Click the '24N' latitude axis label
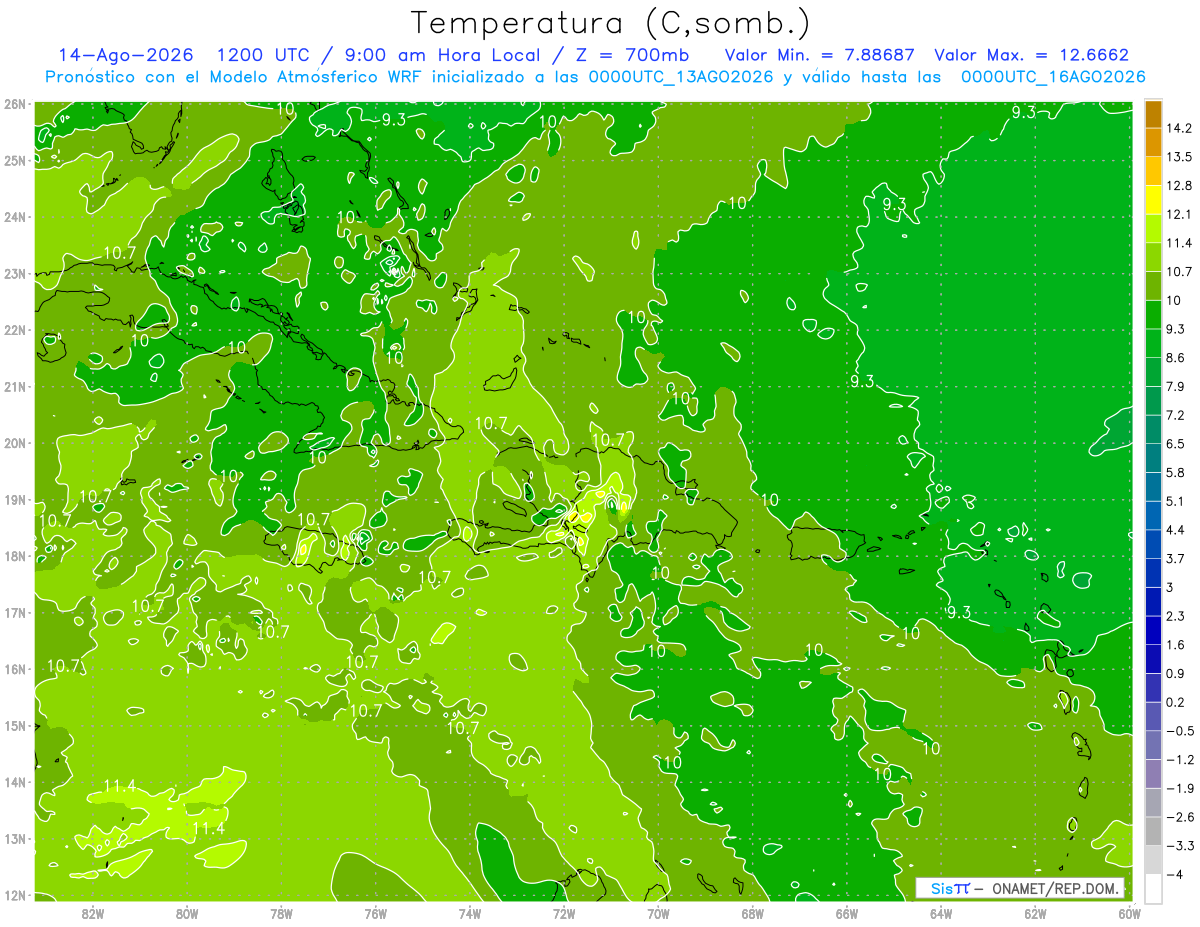 click(x=14, y=217)
